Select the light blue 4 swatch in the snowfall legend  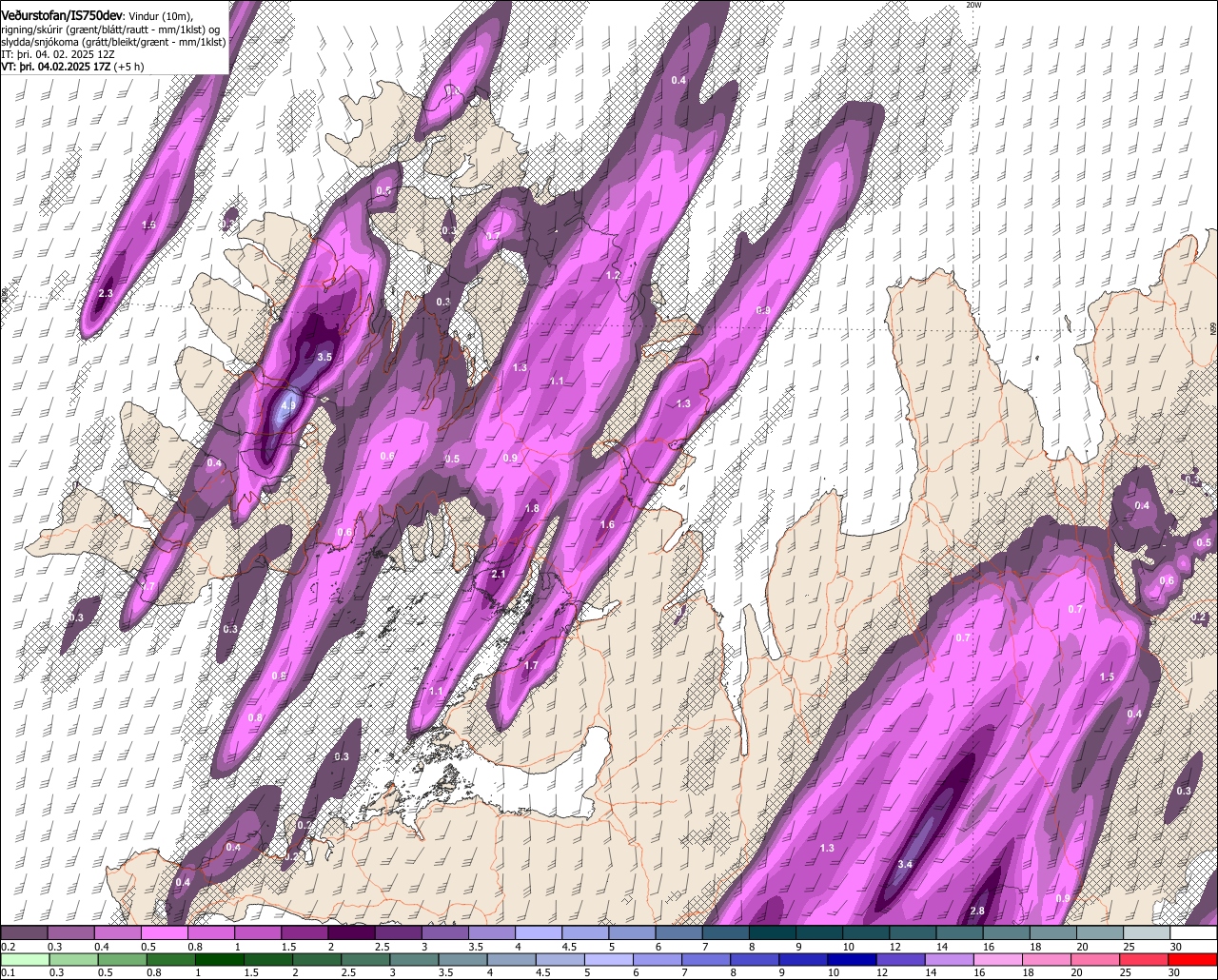click(x=539, y=933)
